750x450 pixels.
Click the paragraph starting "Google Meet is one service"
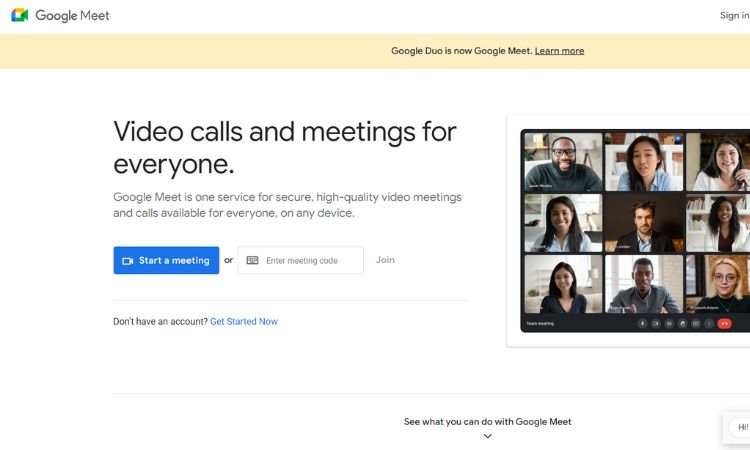(287, 205)
